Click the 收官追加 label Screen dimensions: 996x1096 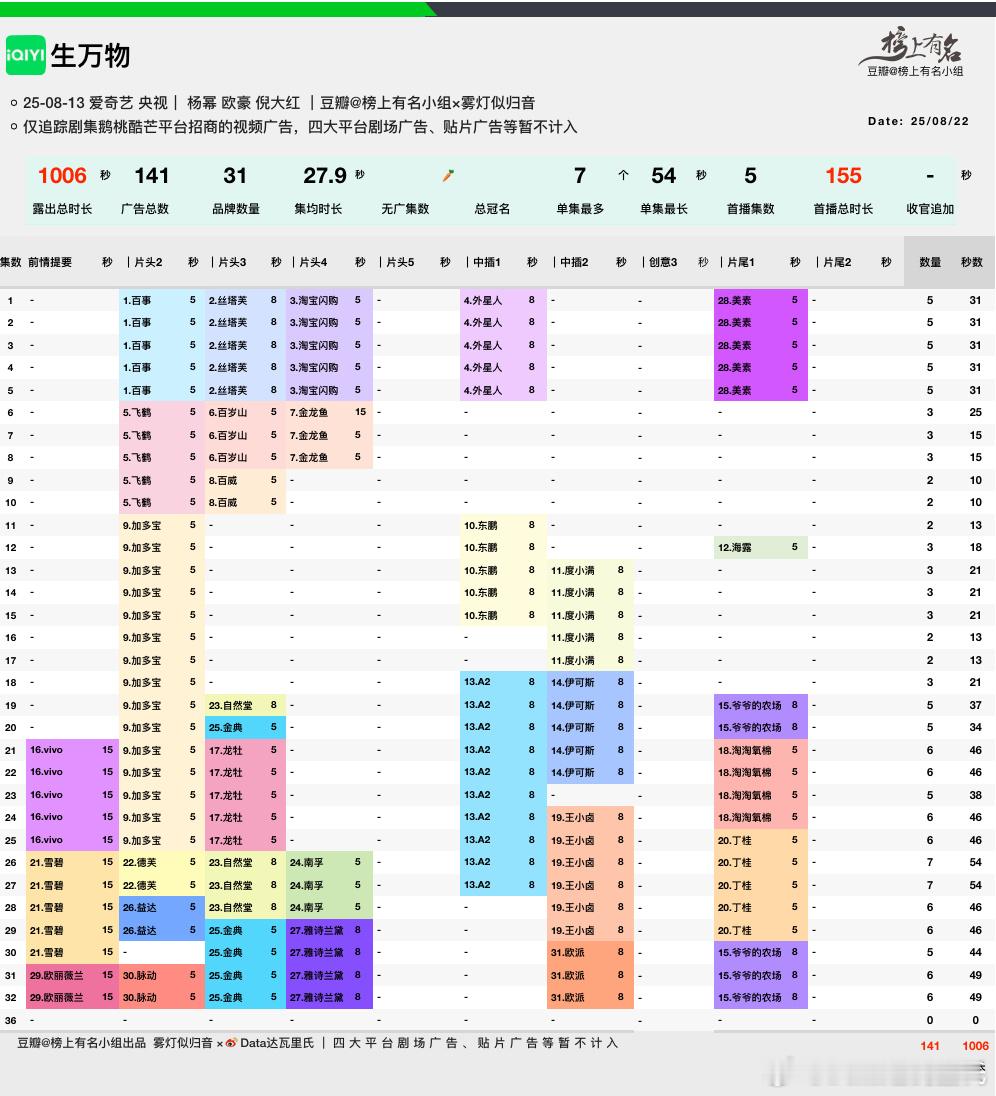(x=930, y=208)
